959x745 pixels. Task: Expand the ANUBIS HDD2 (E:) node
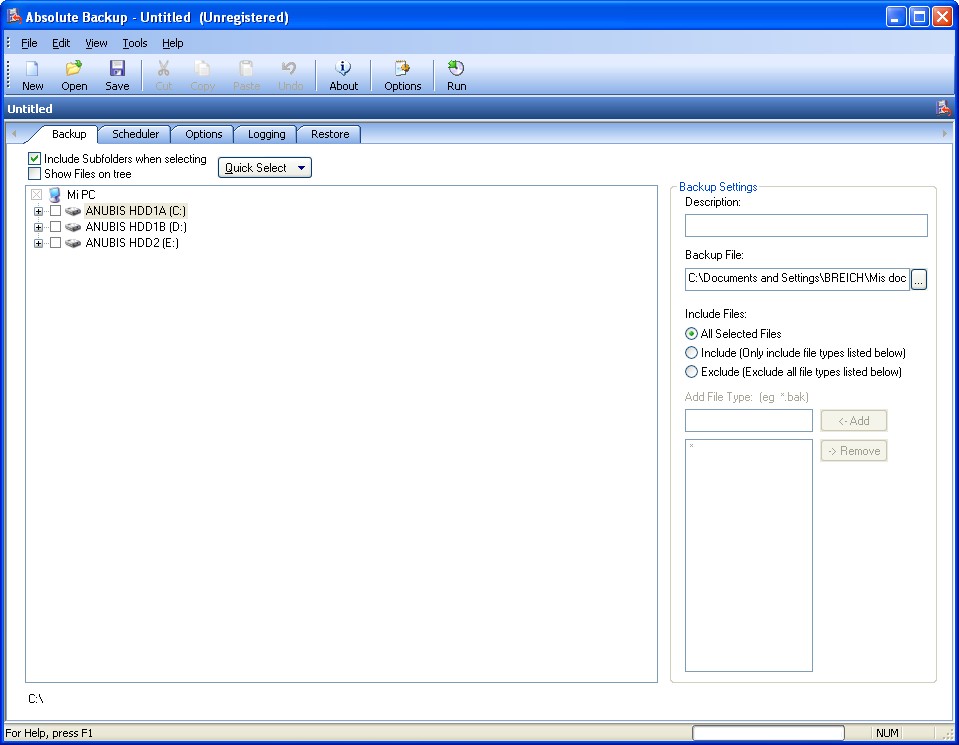pyautogui.click(x=38, y=243)
